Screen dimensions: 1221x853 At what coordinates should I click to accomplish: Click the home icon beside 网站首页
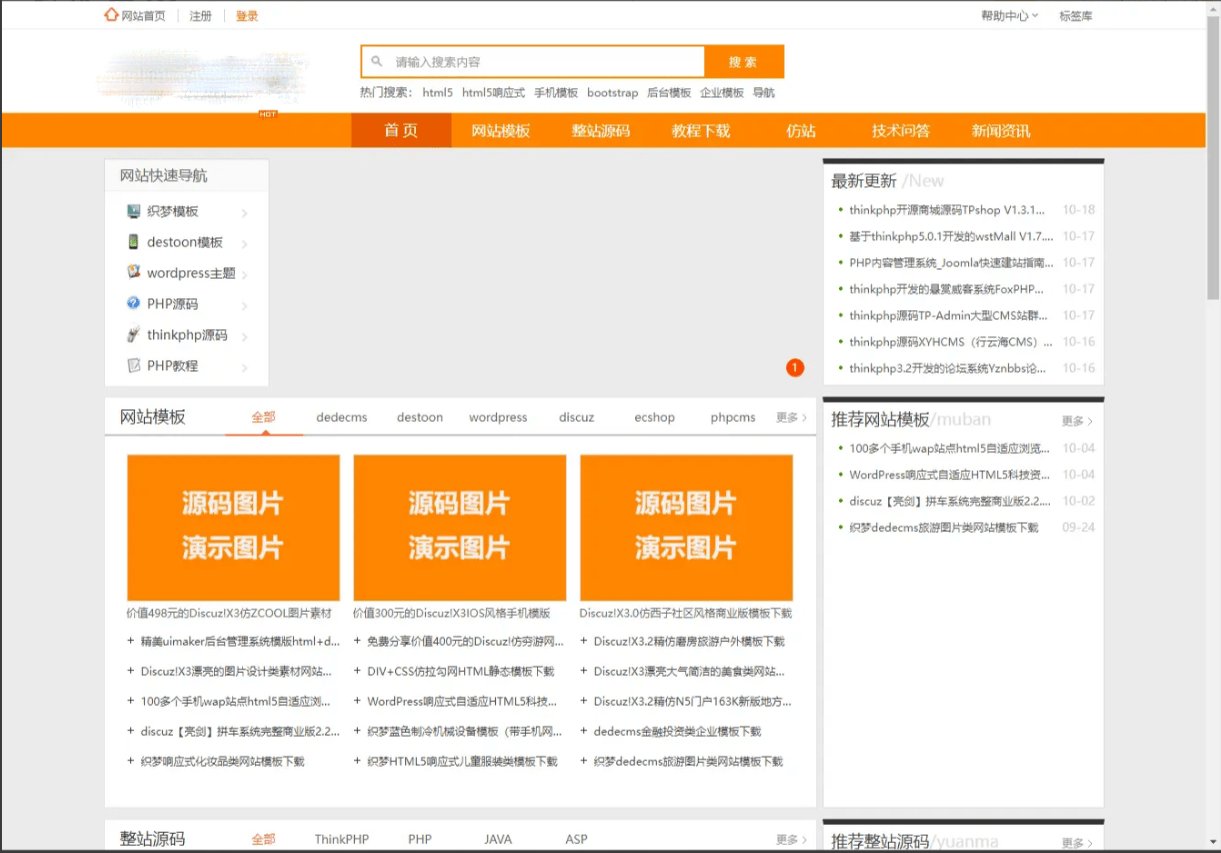click(x=111, y=15)
